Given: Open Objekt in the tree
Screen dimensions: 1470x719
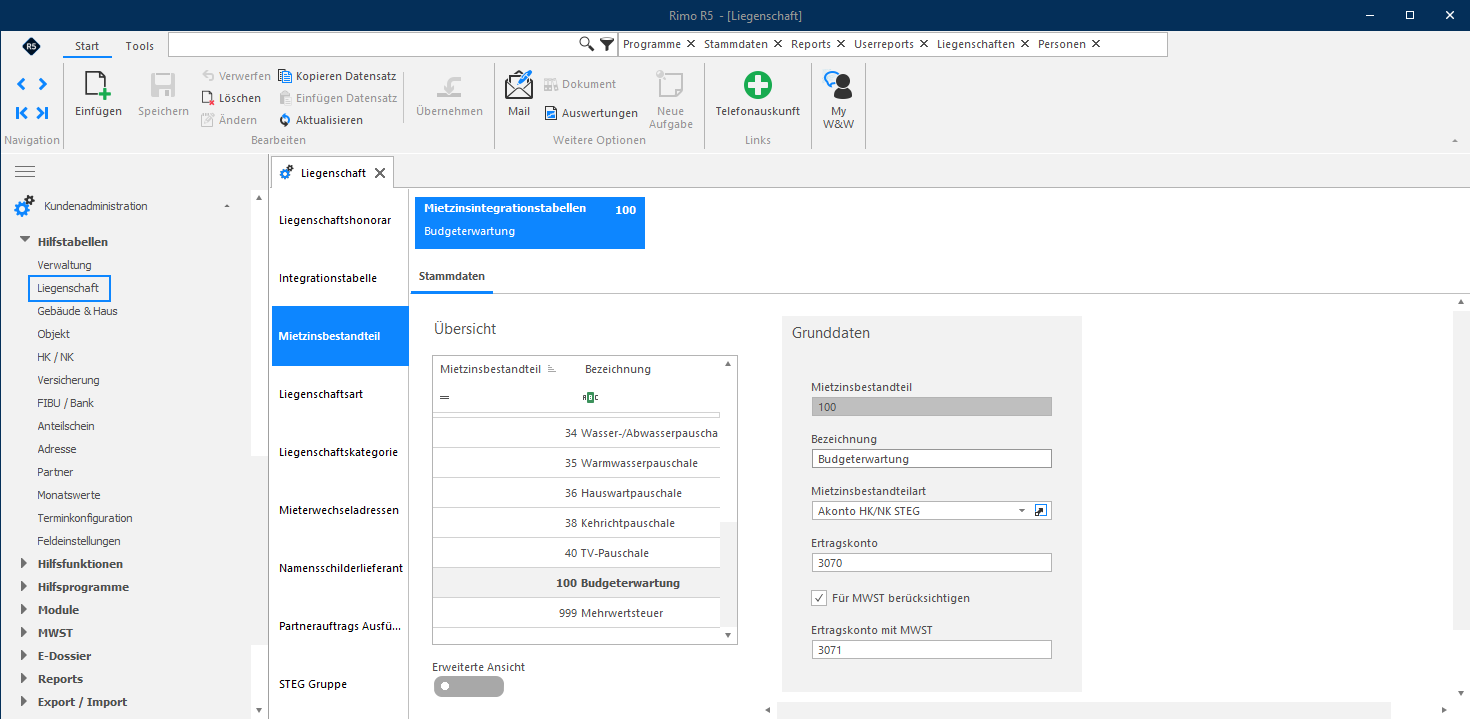Looking at the screenshot, I should pos(54,334).
